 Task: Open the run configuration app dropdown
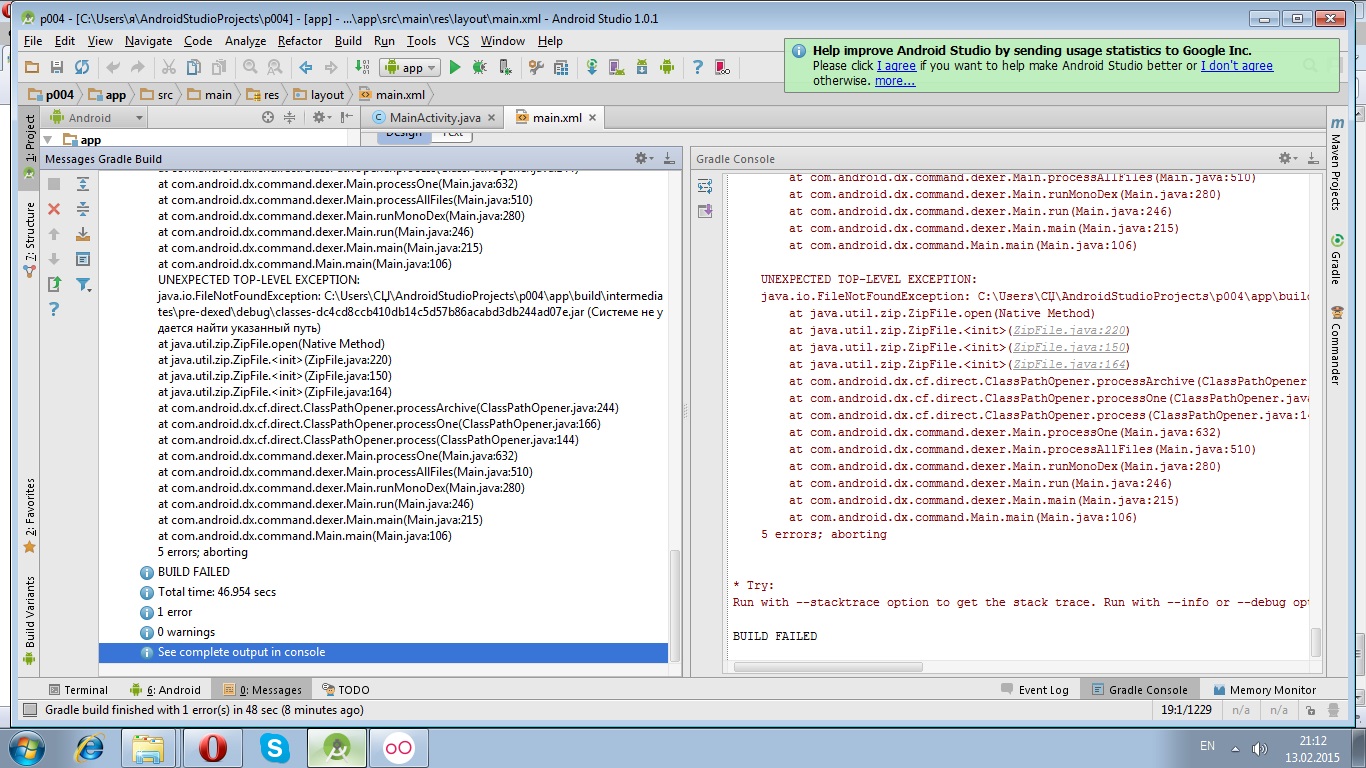click(x=410, y=68)
